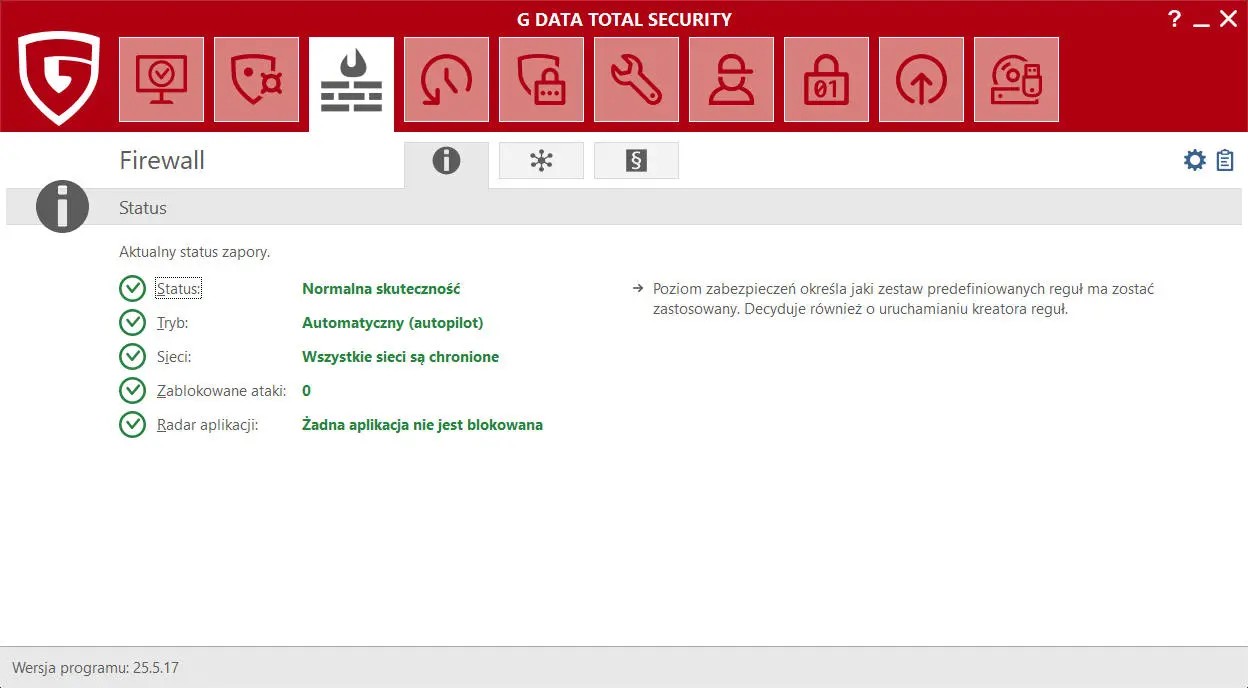Open the Encryption module

coord(826,79)
